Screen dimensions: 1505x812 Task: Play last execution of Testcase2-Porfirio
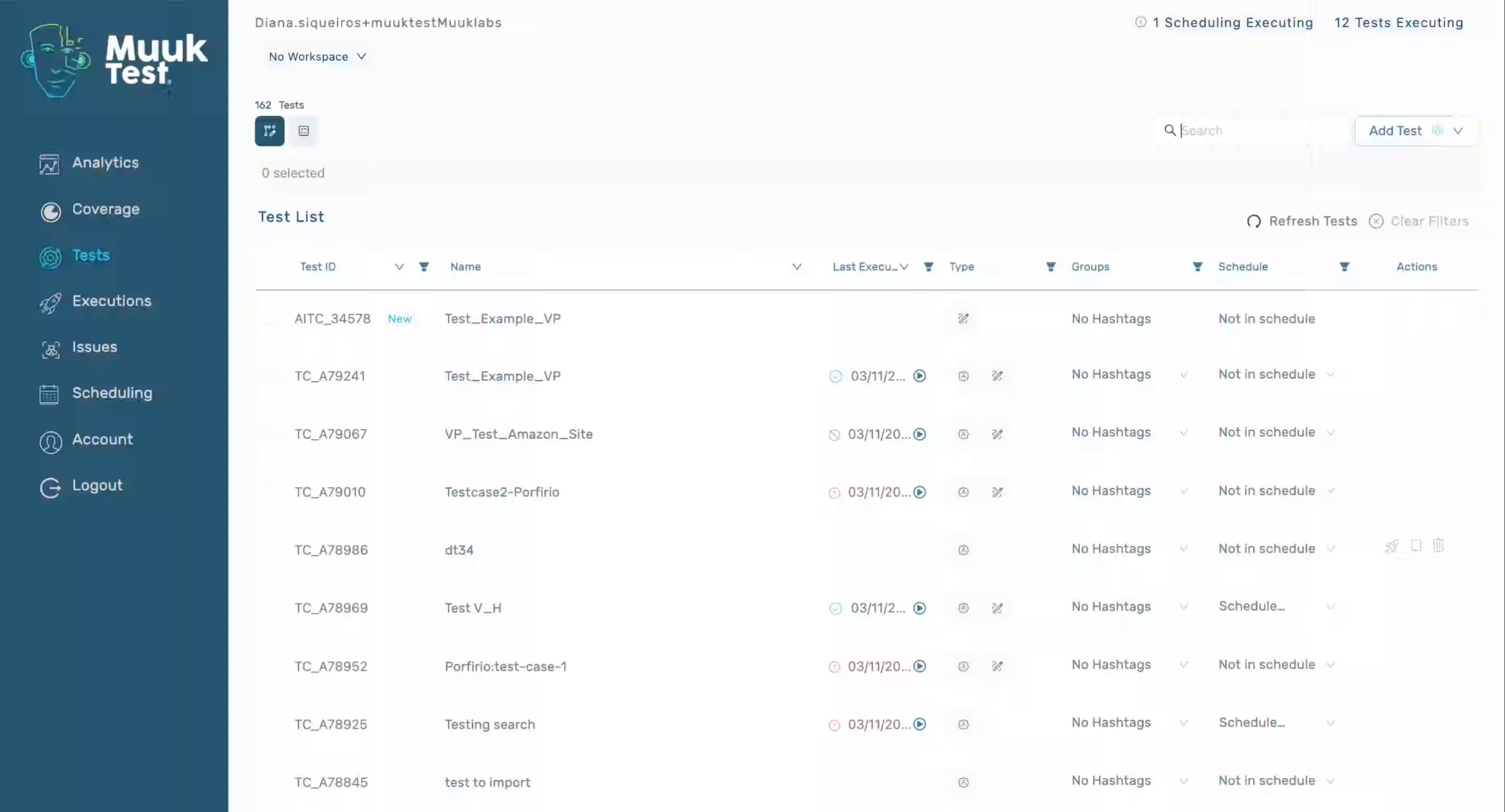pyautogui.click(x=920, y=492)
